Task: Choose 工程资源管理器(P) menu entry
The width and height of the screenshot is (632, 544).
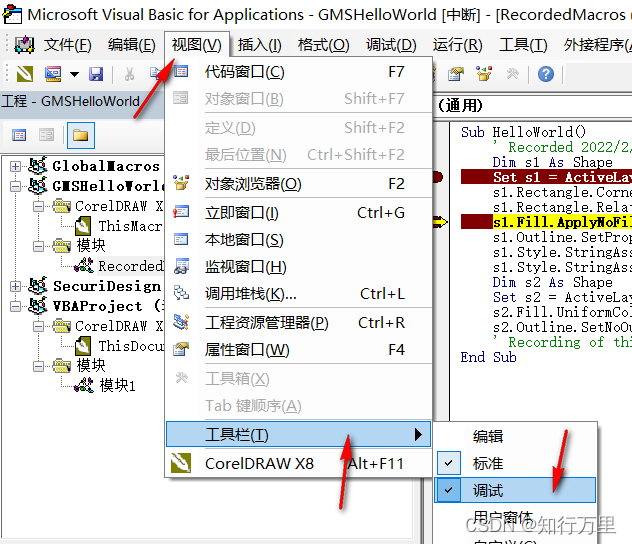Action: click(x=299, y=323)
